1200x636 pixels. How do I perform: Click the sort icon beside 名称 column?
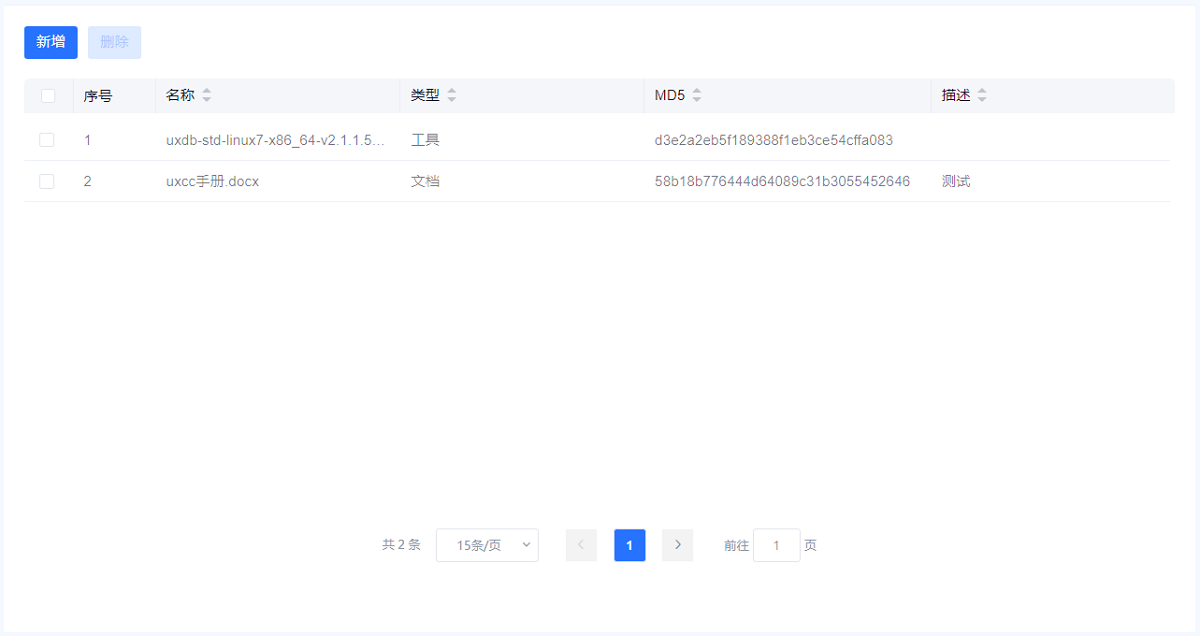click(207, 96)
